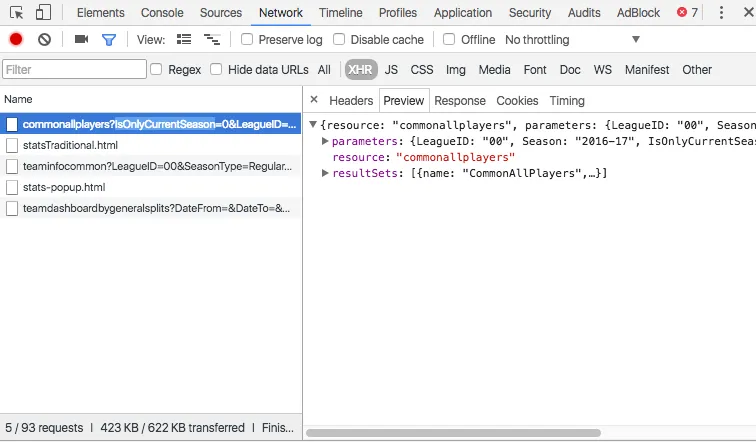Close the DevTools panel
This screenshot has height=442, width=756.
[x=748, y=12]
